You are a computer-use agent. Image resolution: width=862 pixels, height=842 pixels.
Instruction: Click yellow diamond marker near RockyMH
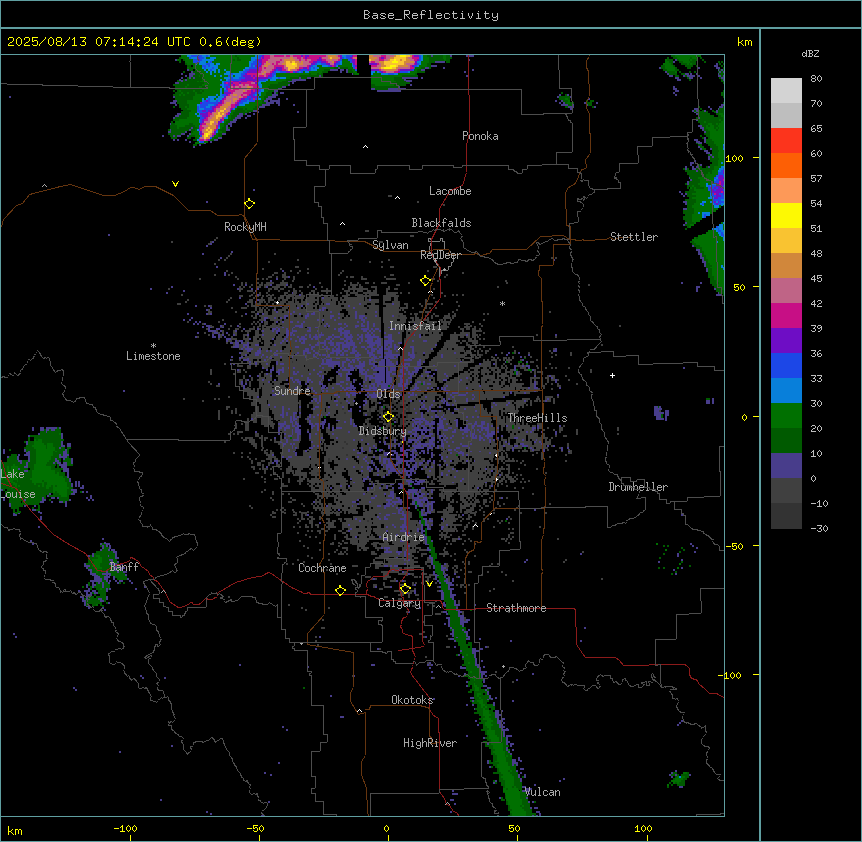pos(250,204)
